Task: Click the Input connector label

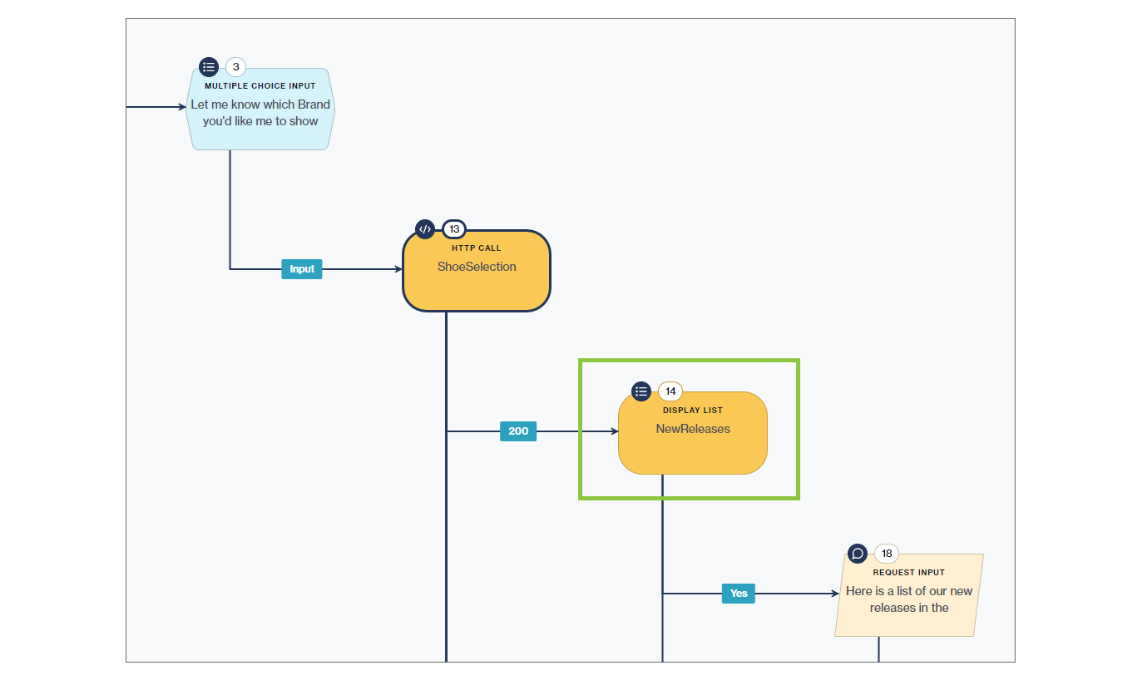Action: 301,268
